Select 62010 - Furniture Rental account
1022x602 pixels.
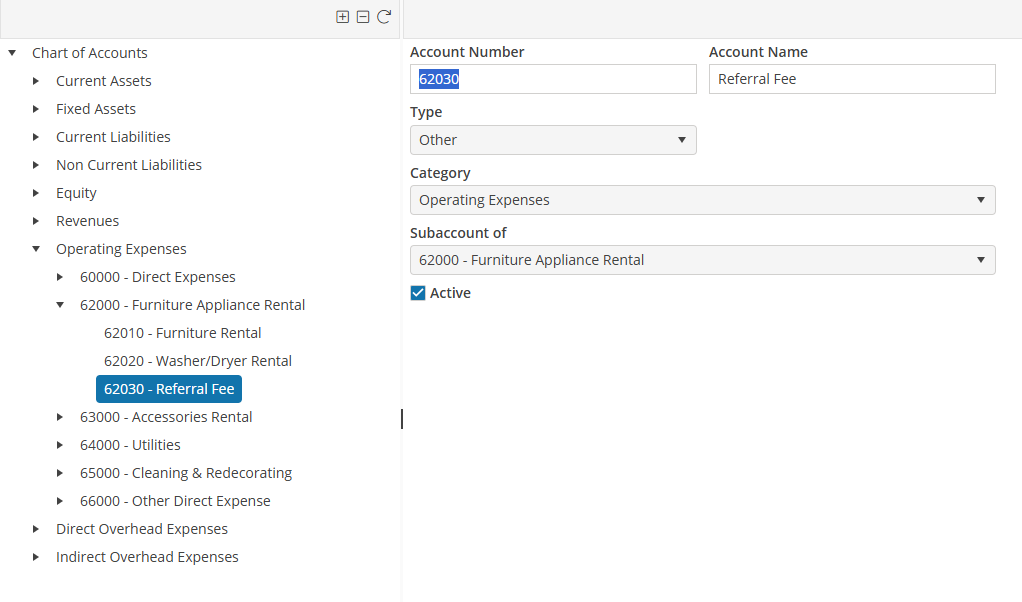point(182,333)
